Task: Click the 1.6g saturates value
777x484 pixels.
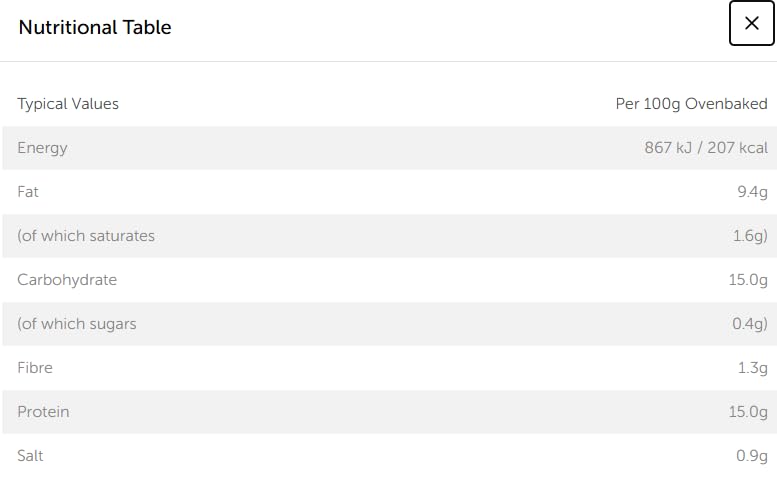Action: (x=750, y=236)
